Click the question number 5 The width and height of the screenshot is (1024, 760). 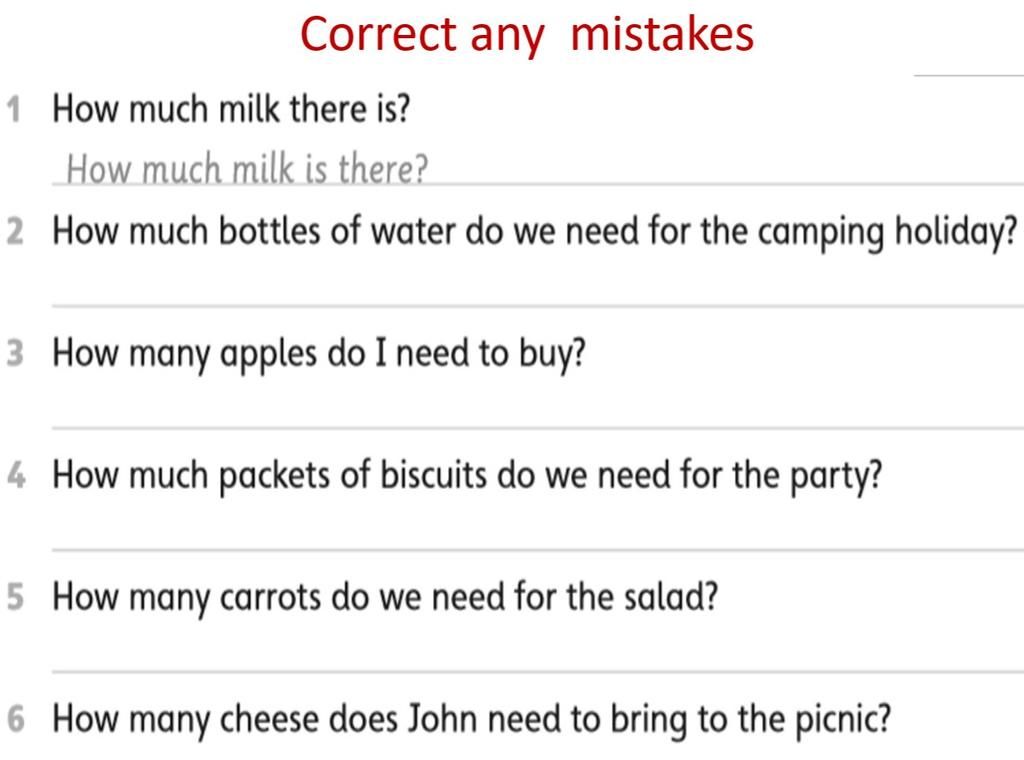tap(15, 597)
